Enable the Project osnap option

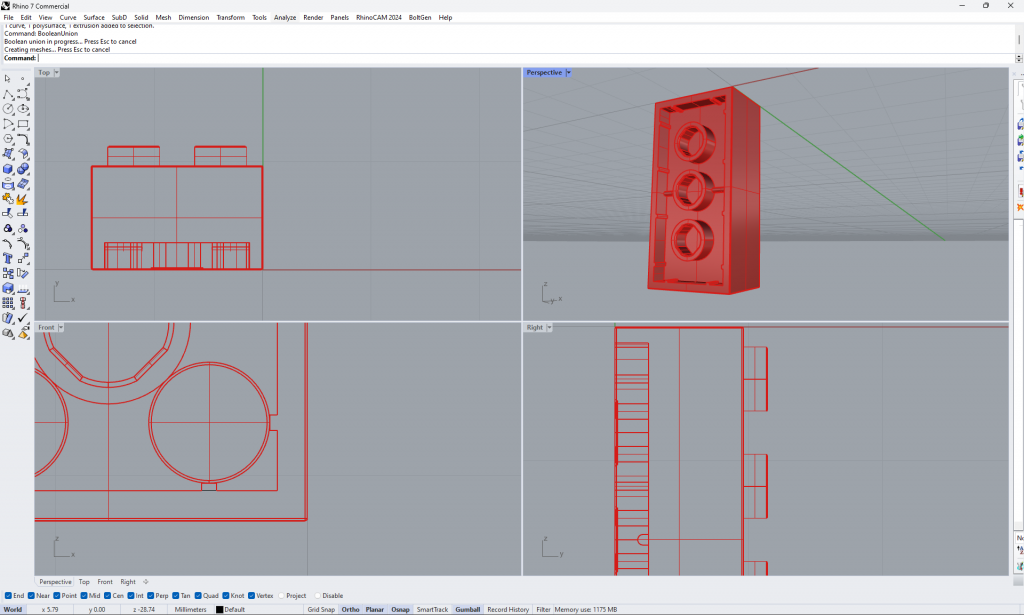point(281,596)
